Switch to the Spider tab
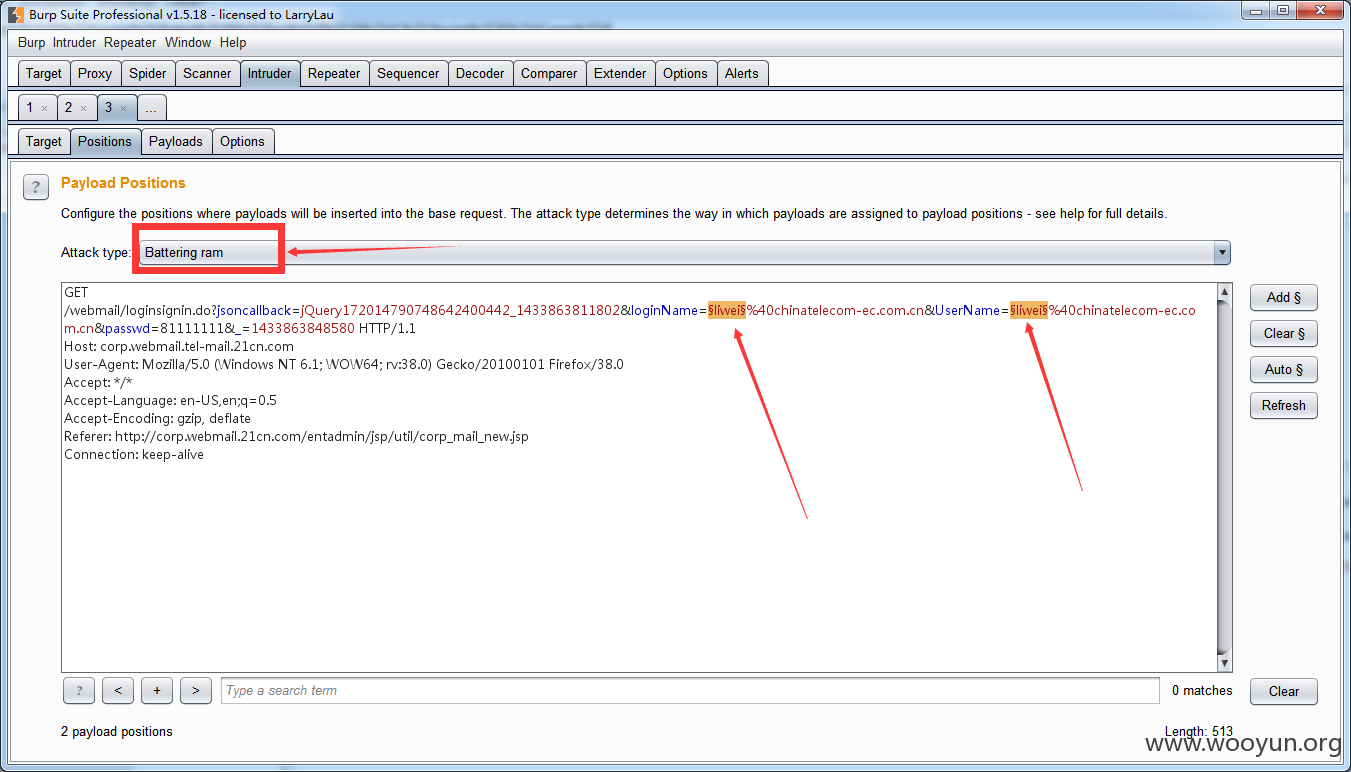1351x772 pixels. 148,73
